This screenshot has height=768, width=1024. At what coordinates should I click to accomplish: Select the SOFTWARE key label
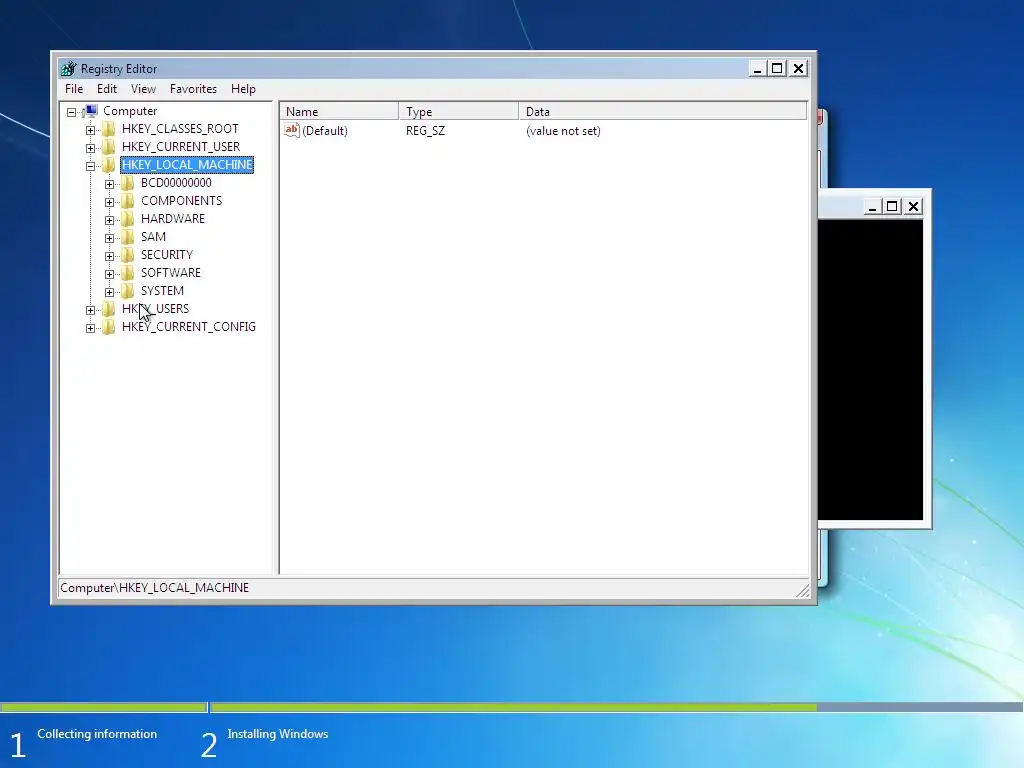coord(171,272)
